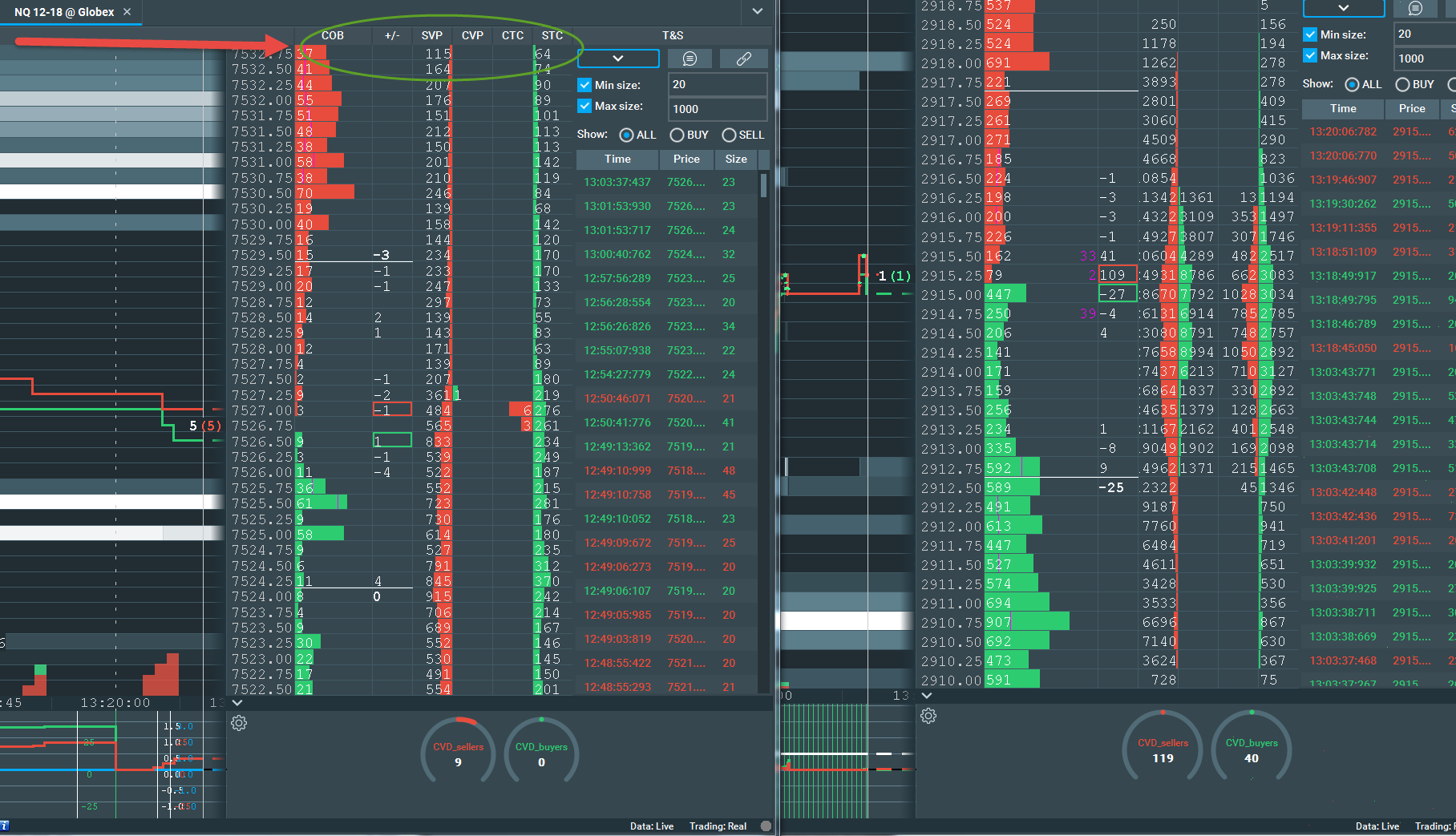
Task: Click T&S row timed 13:03:37:437
Action: pos(667,182)
